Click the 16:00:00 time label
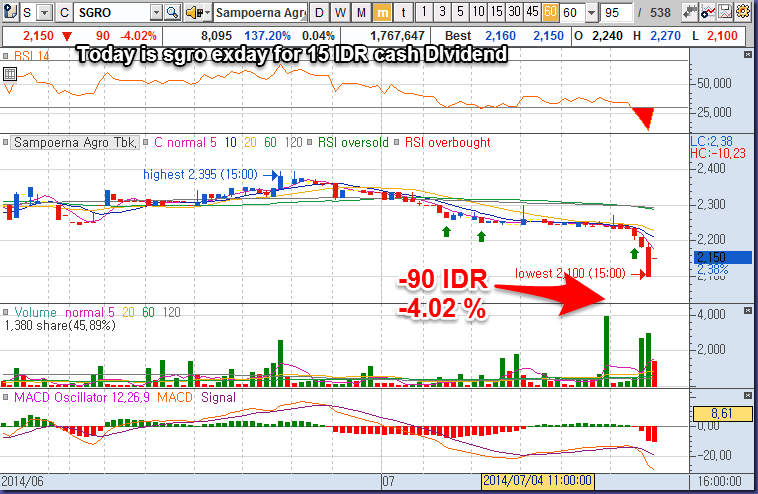758x494 pixels. (720, 481)
